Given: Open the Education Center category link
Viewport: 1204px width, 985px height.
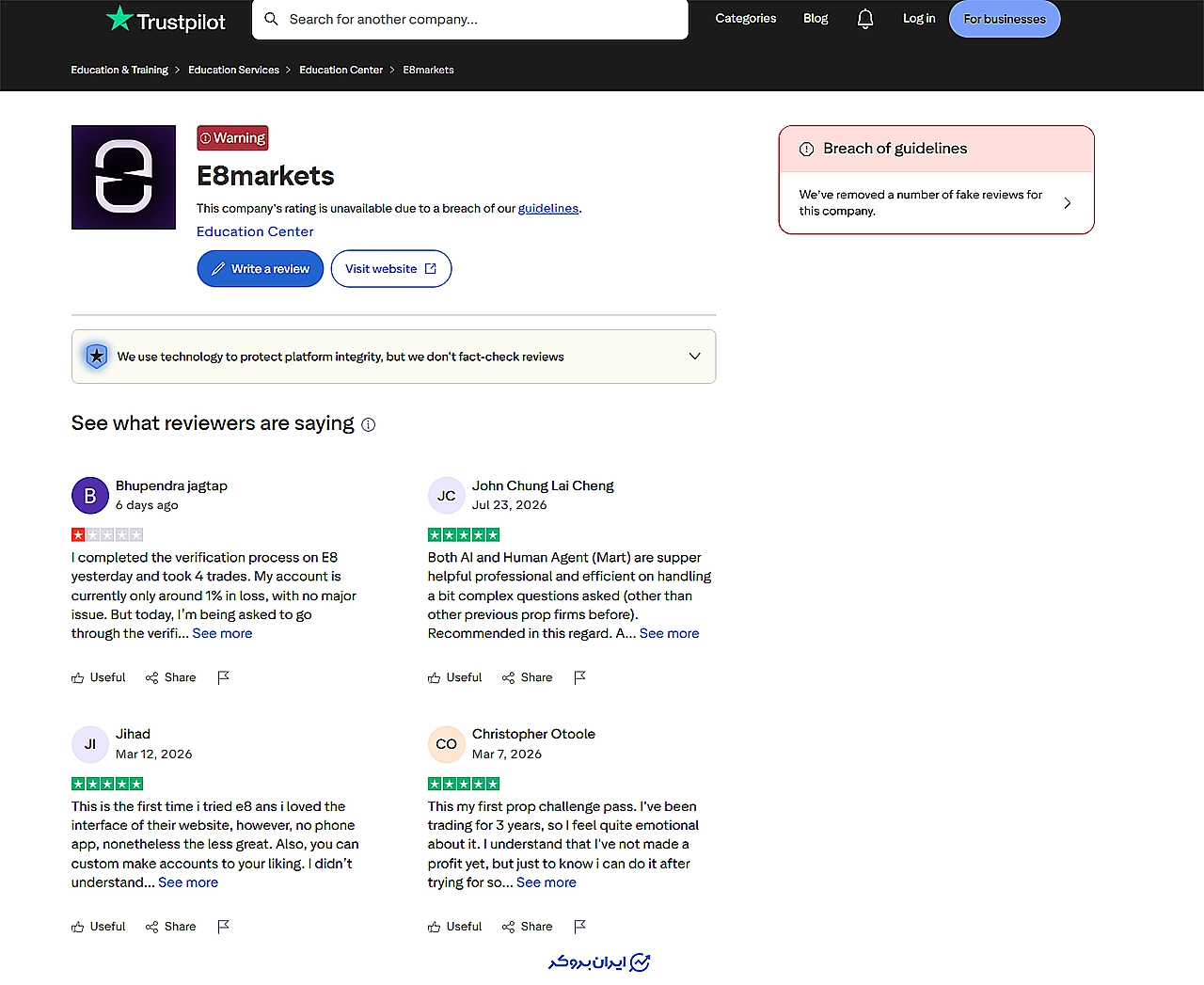Looking at the screenshot, I should [x=255, y=231].
